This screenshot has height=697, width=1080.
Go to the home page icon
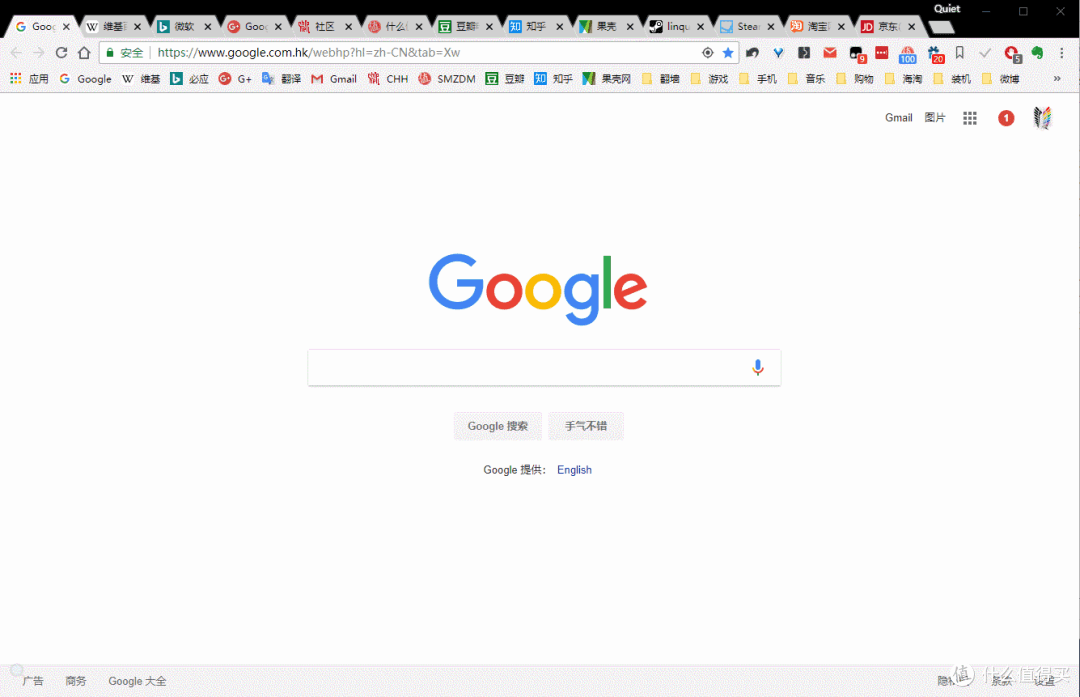tap(84, 52)
